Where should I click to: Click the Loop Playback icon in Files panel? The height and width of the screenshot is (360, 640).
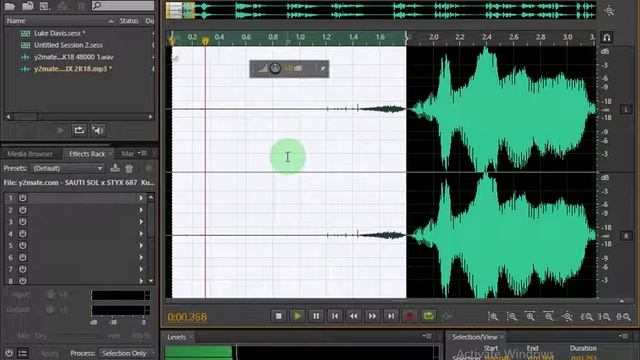pyautogui.click(x=79, y=130)
